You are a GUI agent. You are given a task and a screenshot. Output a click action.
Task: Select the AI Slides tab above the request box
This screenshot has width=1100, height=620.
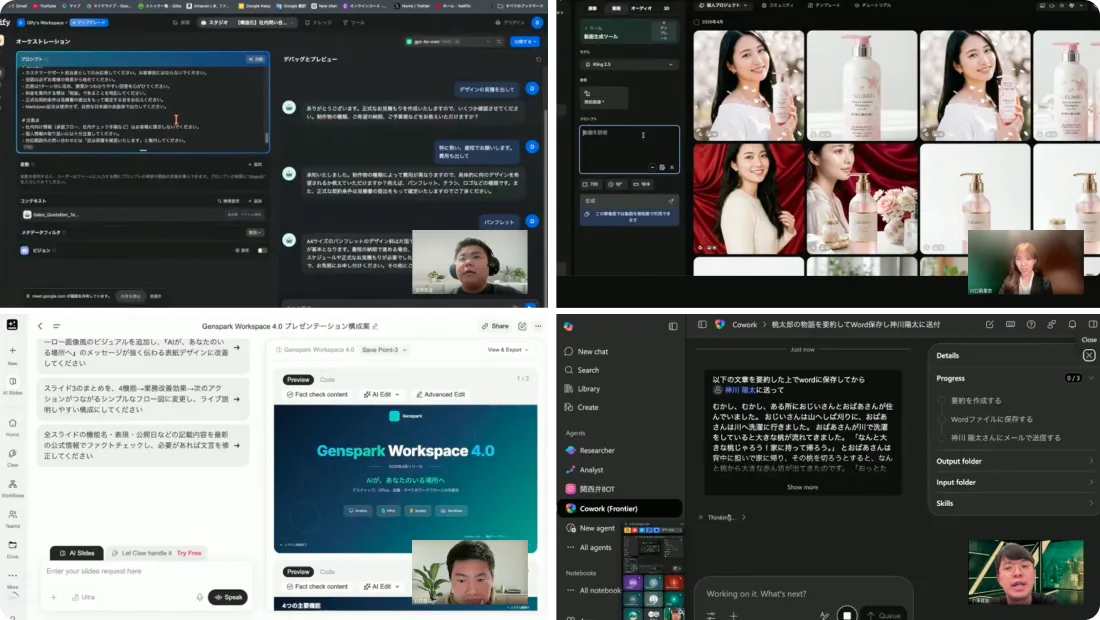pyautogui.click(x=76, y=553)
